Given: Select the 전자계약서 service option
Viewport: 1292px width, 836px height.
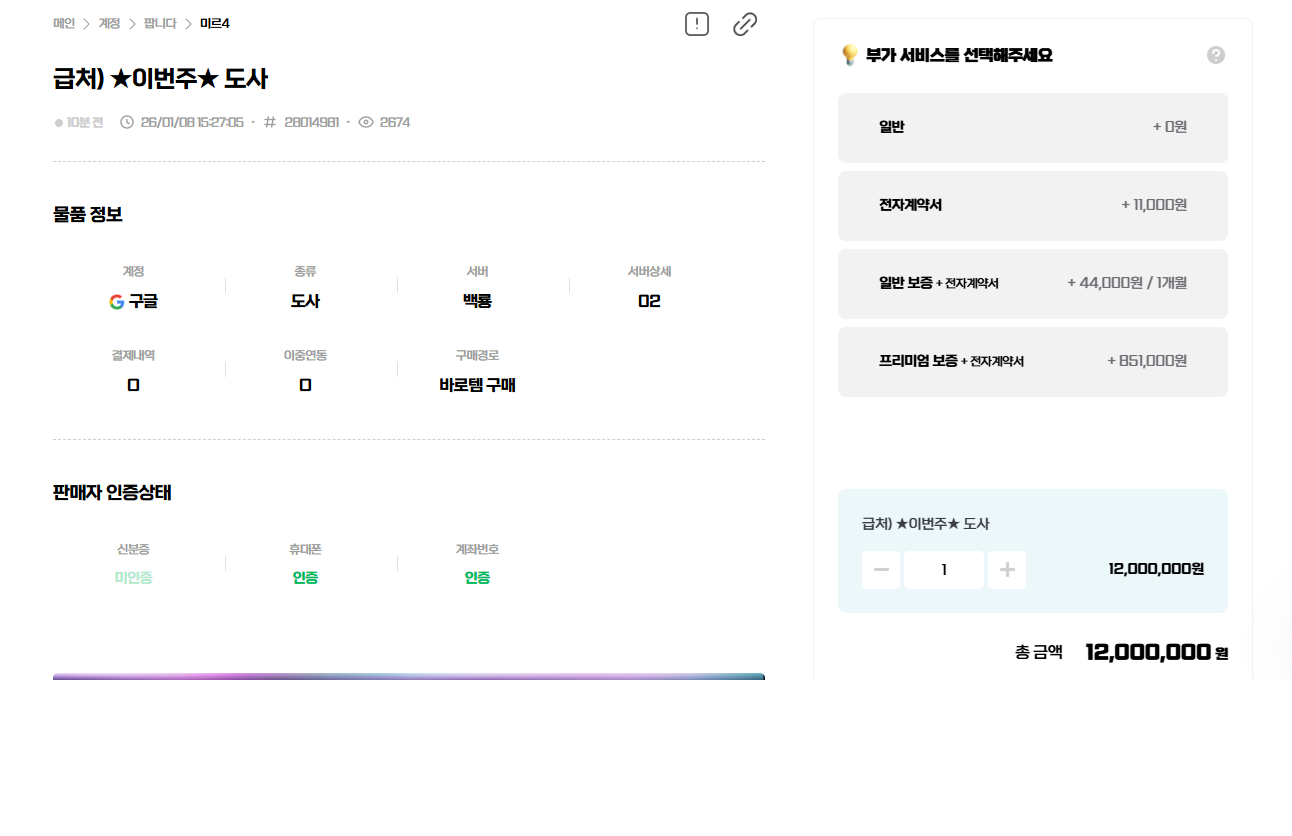Looking at the screenshot, I should [1032, 205].
